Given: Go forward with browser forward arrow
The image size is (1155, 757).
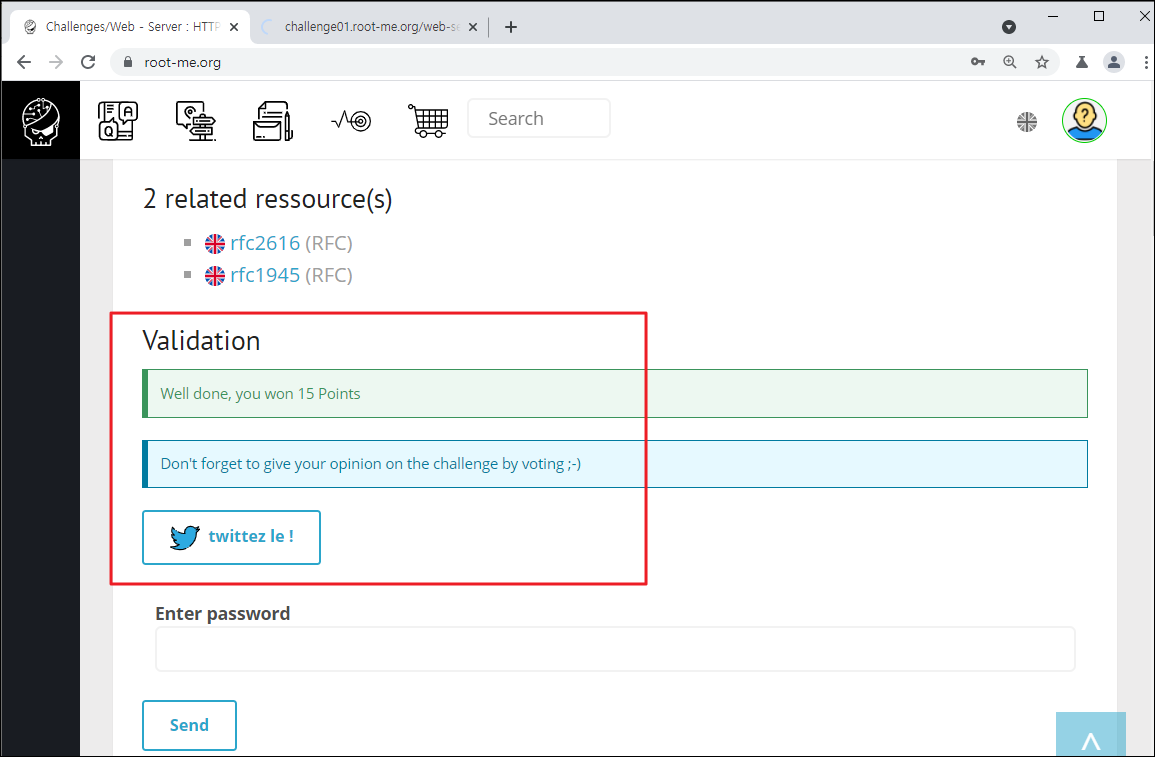Looking at the screenshot, I should click(x=56, y=62).
